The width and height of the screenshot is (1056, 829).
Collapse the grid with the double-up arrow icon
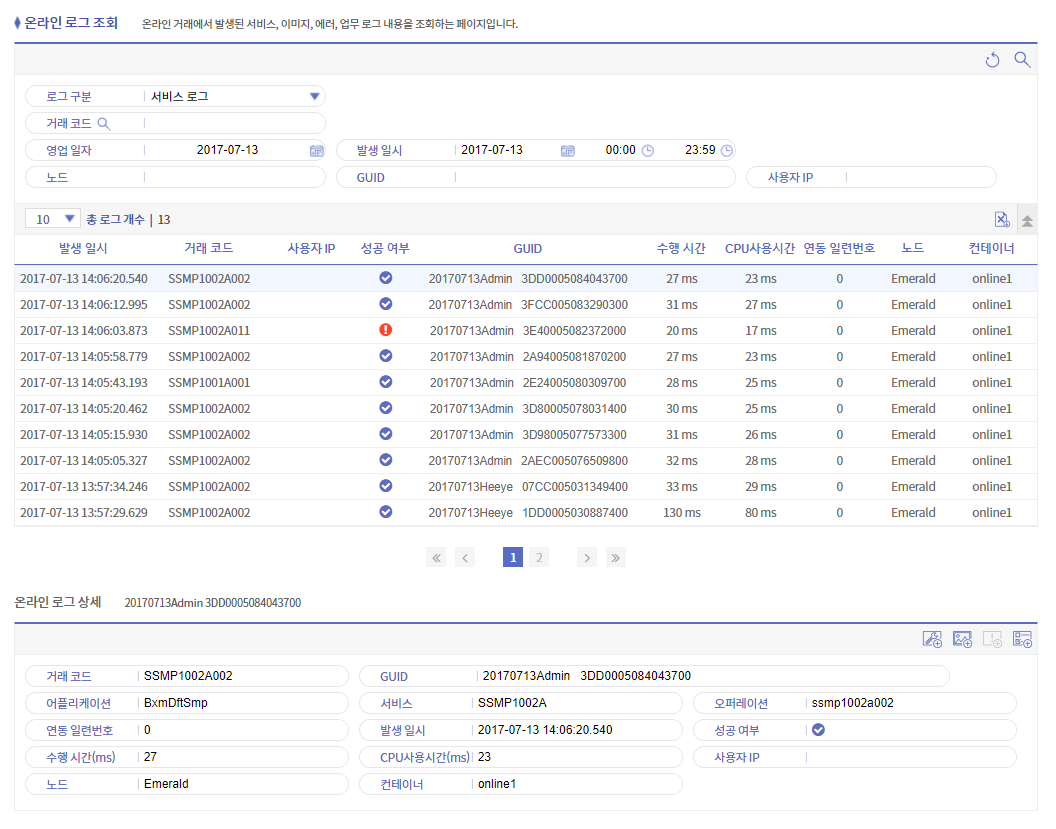1027,220
